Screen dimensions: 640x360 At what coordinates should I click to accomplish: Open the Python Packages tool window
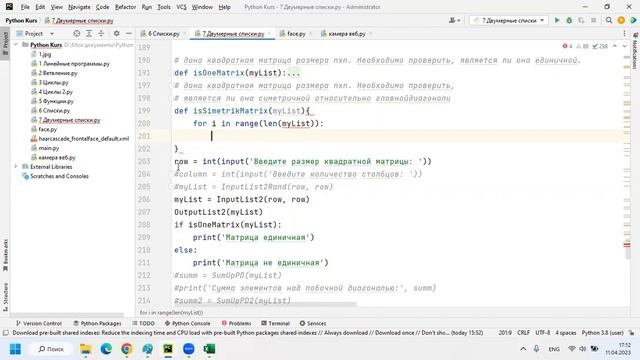(97, 323)
